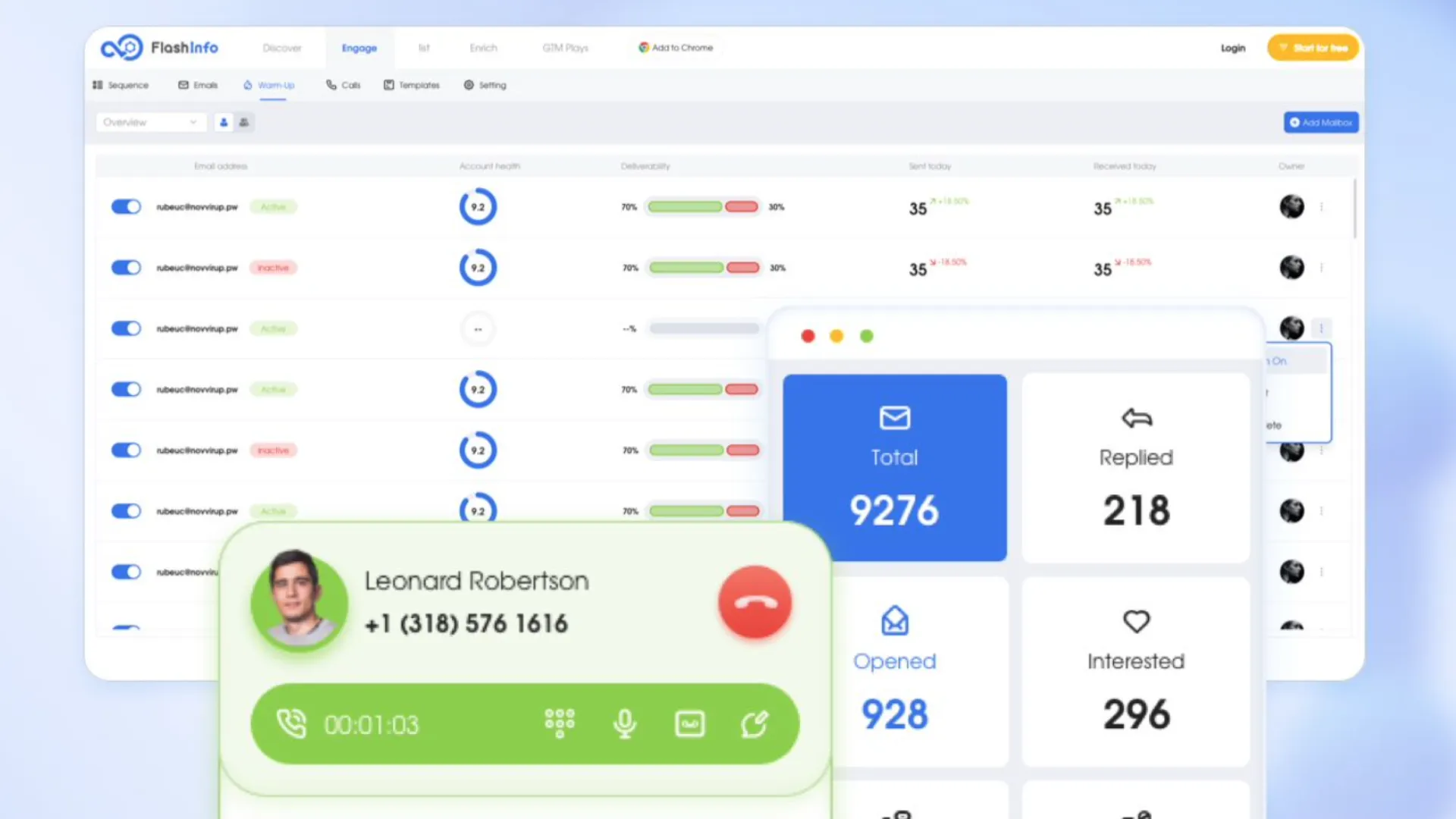Open the dial keypad in call bar
Viewport: 1456px width, 819px height.
(x=560, y=723)
